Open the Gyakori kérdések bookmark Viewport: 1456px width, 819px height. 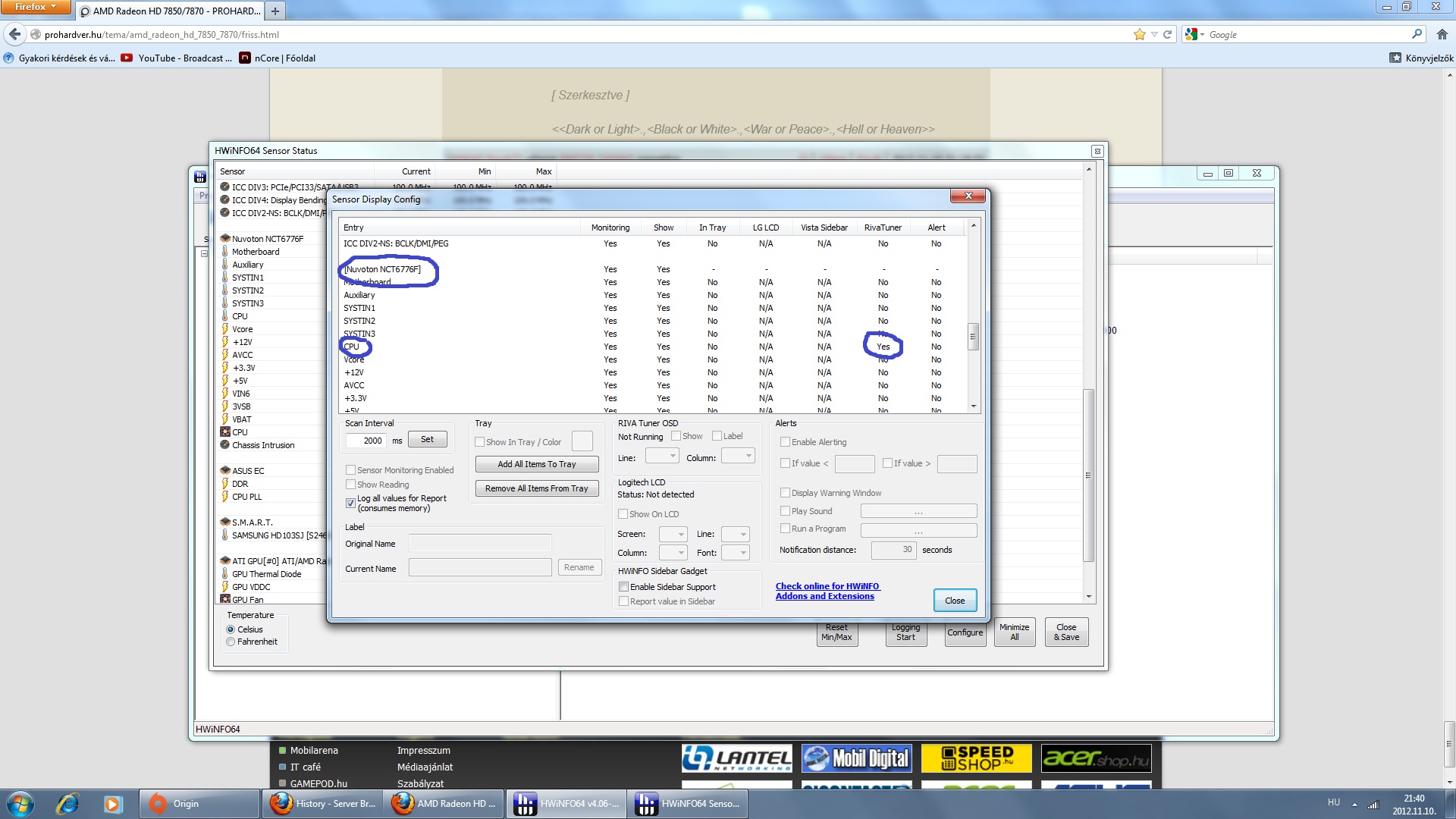click(59, 58)
